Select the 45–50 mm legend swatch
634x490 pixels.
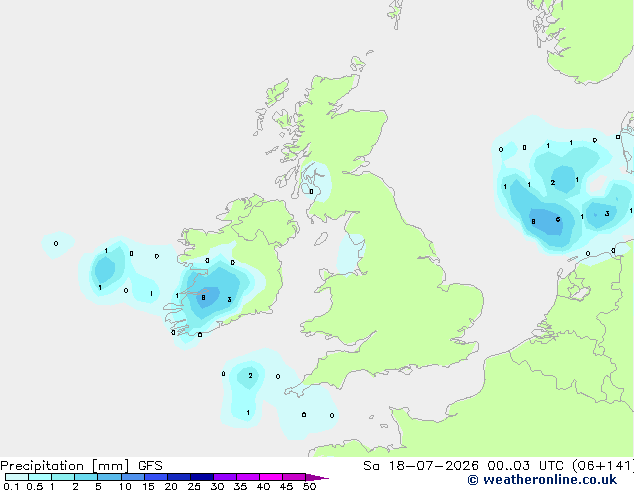(294, 477)
